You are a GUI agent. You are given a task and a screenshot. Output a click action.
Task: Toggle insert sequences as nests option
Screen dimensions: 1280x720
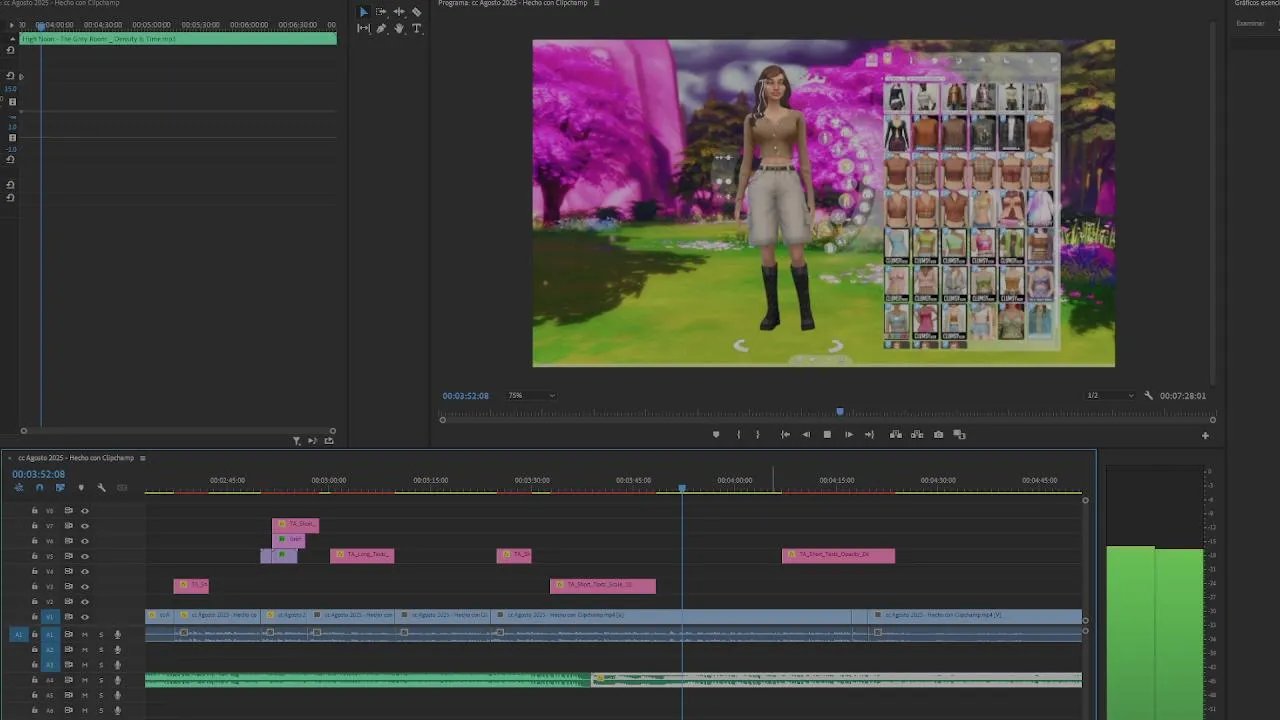(x=18, y=488)
